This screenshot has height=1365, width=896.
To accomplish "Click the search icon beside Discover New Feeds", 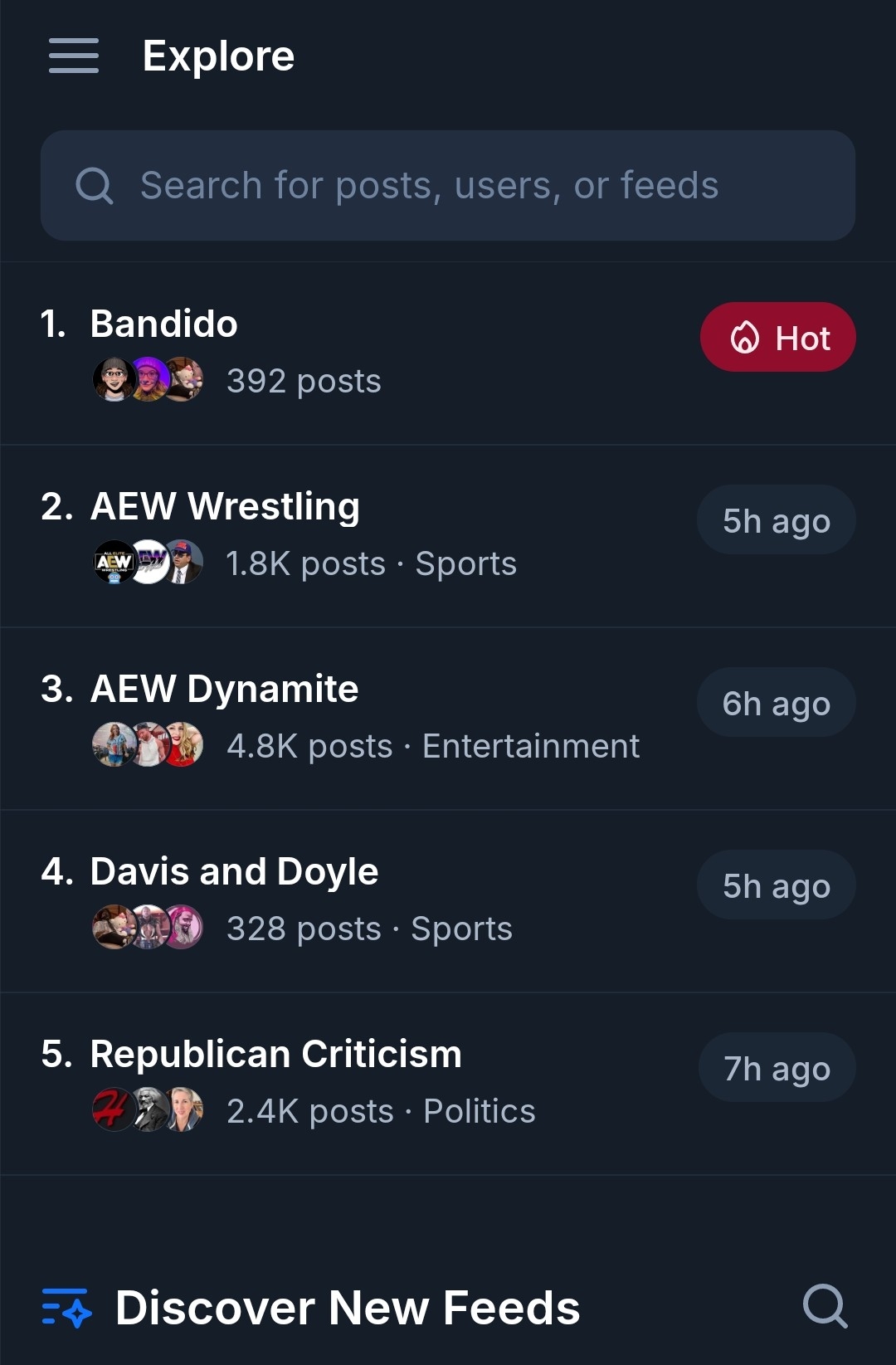I will click(x=825, y=1307).
